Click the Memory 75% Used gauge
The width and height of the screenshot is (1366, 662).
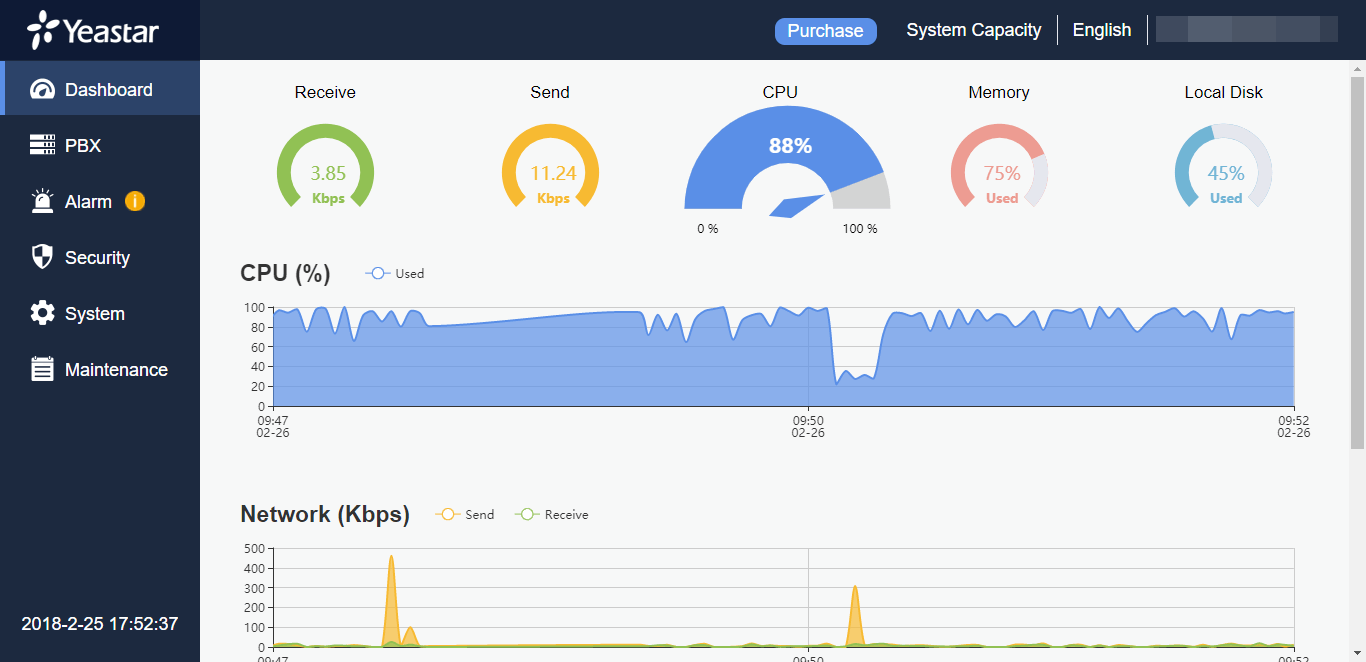tap(999, 167)
